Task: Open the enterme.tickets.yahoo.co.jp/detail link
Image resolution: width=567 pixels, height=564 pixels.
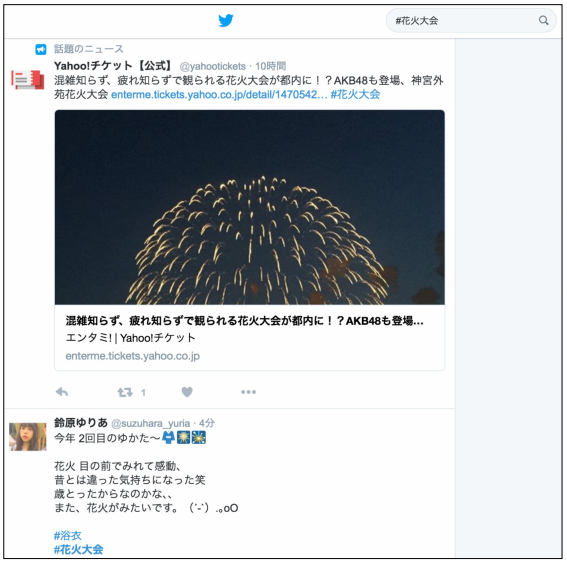Action: coord(219,95)
